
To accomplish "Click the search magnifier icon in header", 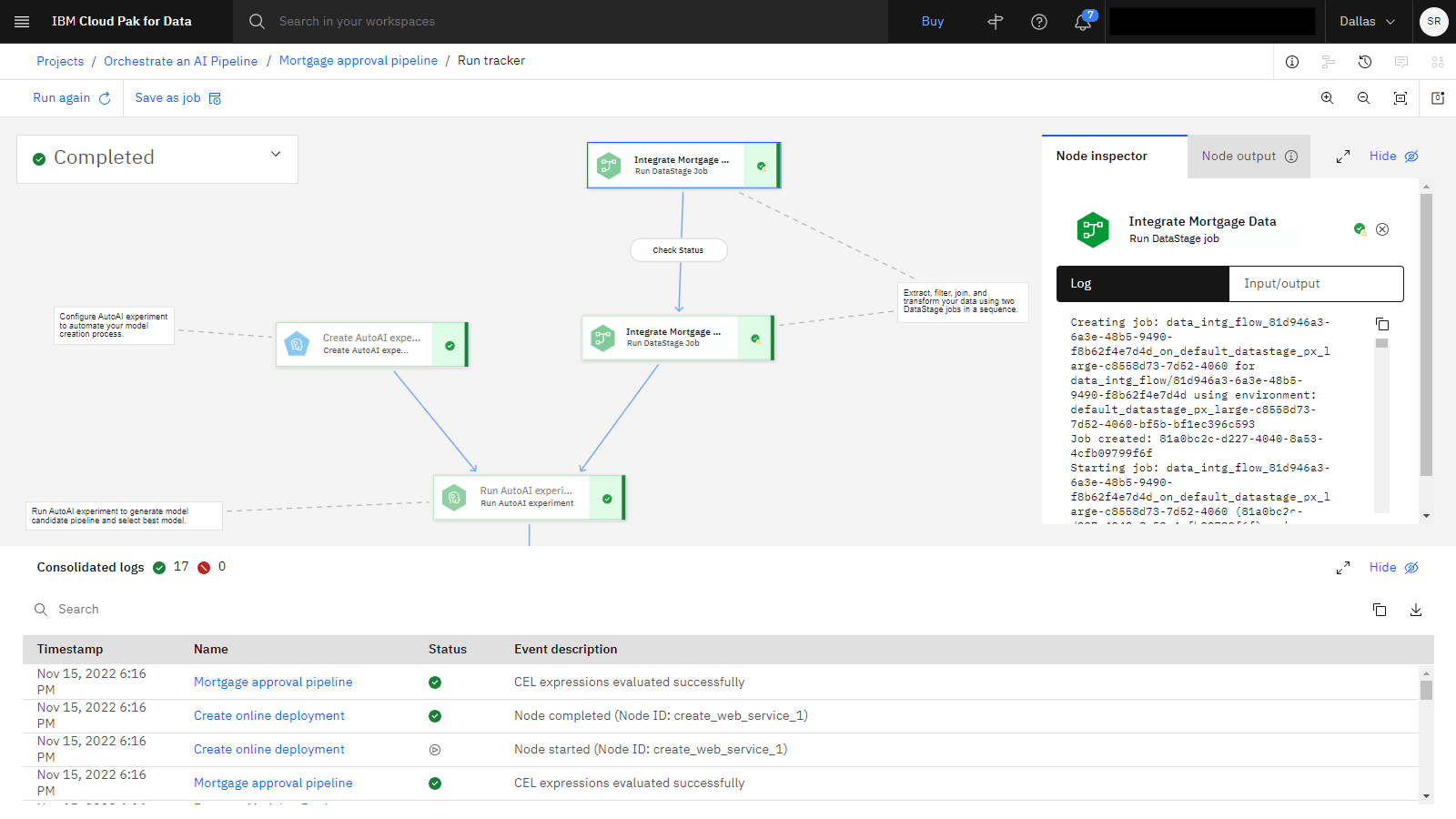I will point(257,21).
